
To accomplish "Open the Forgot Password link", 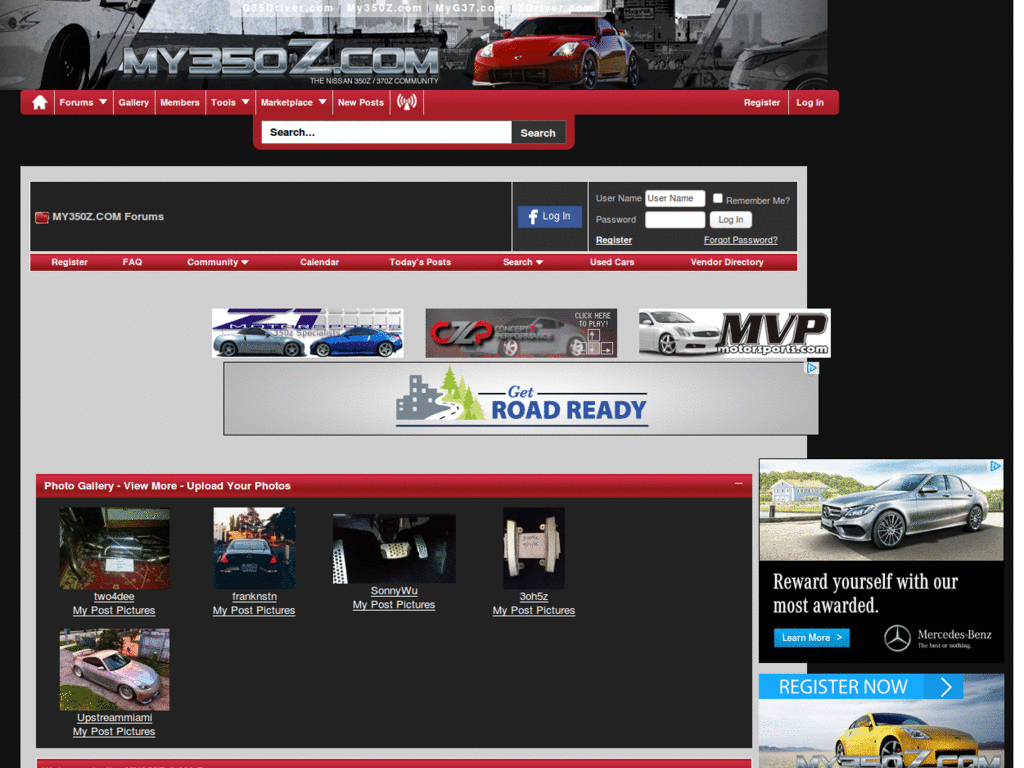I will 741,240.
